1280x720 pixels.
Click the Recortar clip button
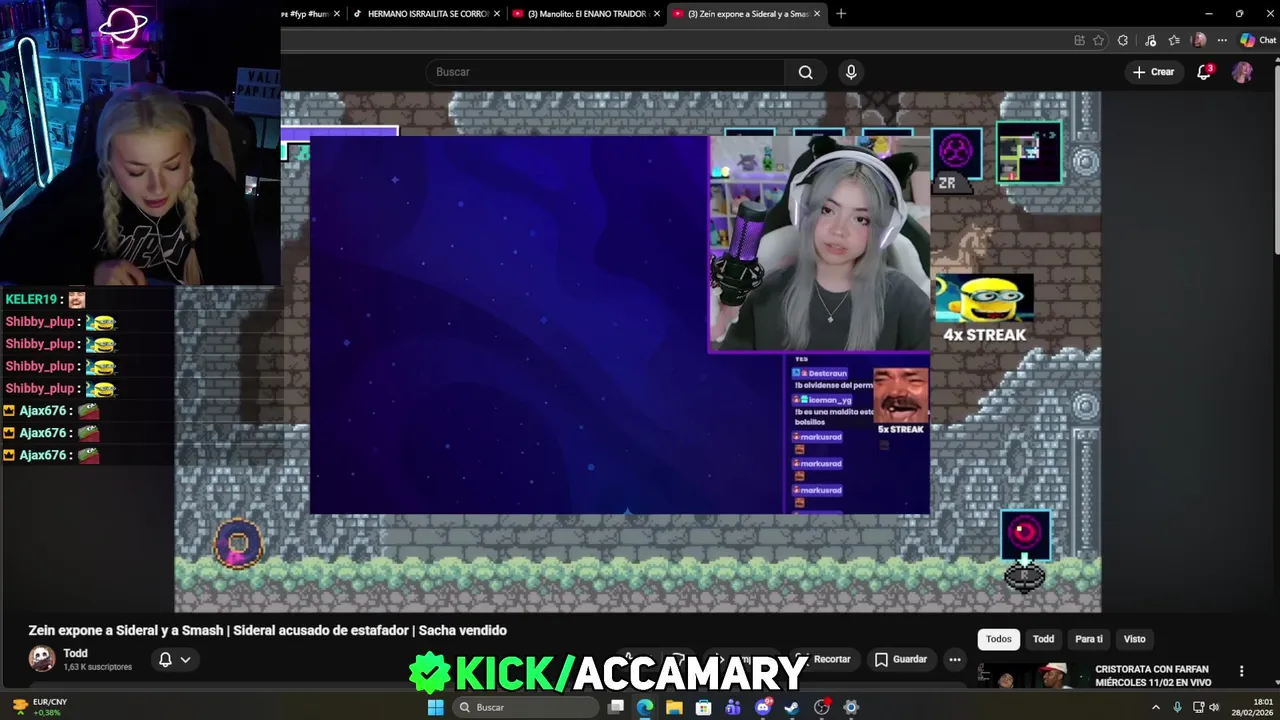coord(824,659)
